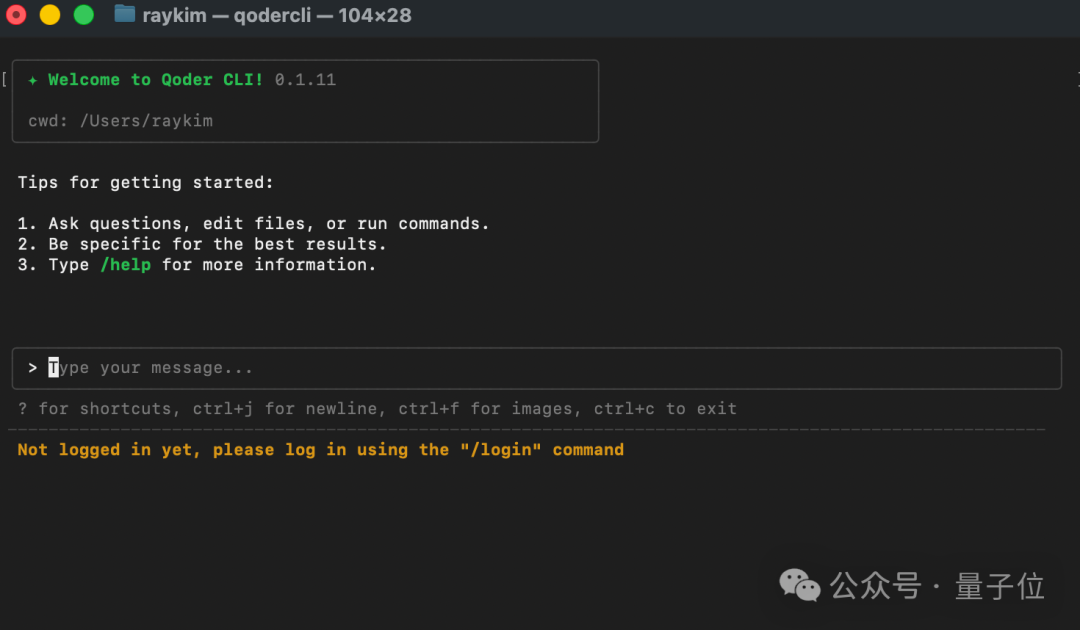1080x630 pixels.
Task: Click the green /help command text
Action: click(x=125, y=265)
